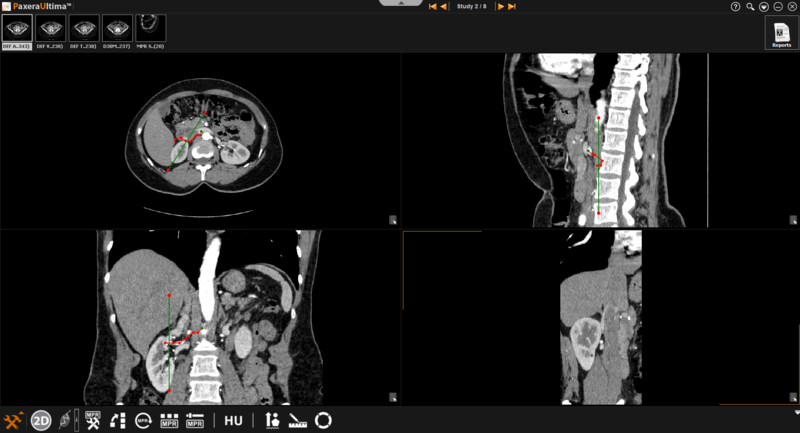Screen dimensions: 800x433
Task: Open the Reports panel
Action: coord(781,34)
